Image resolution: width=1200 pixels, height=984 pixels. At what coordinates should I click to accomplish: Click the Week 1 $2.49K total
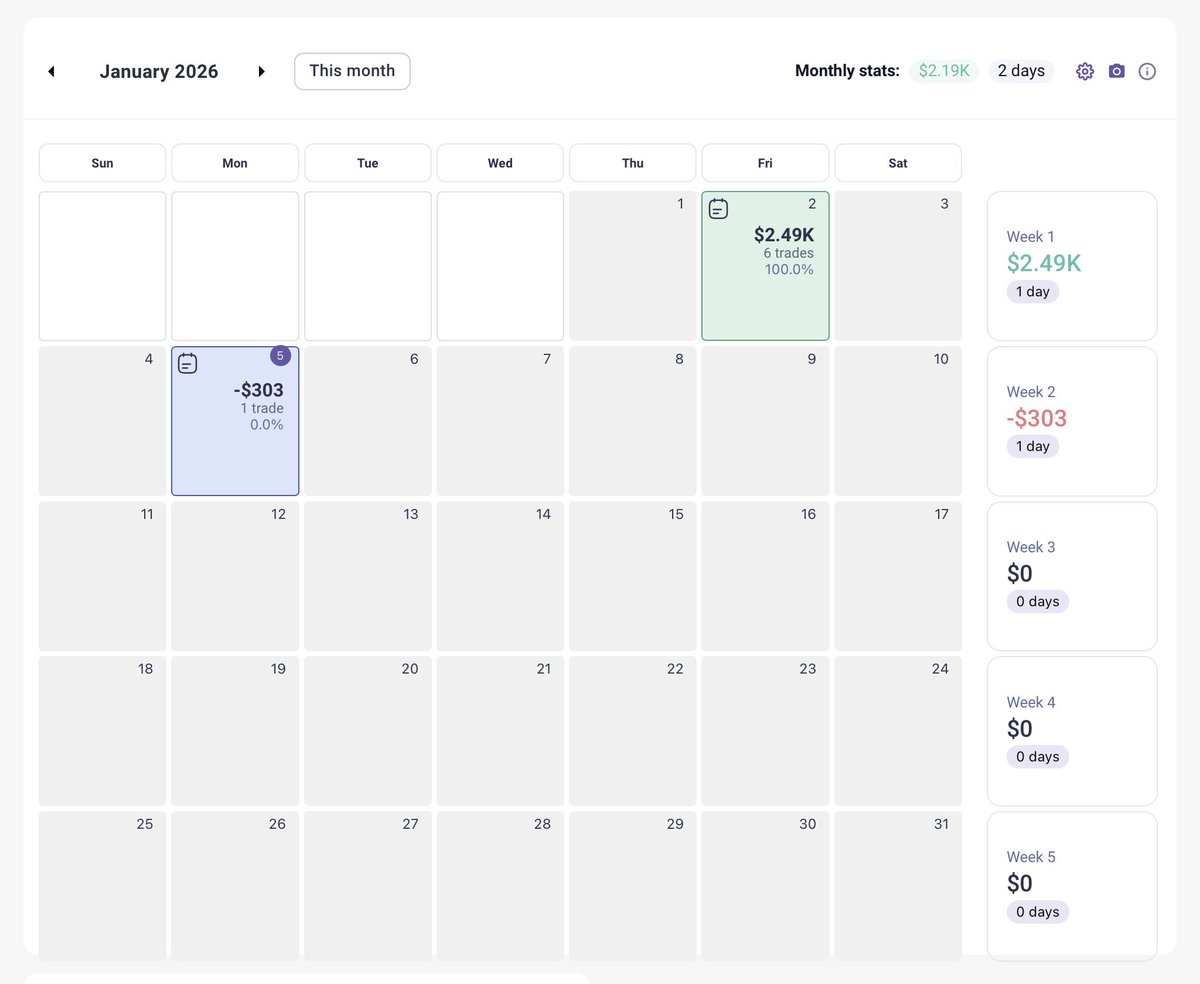pos(1044,263)
